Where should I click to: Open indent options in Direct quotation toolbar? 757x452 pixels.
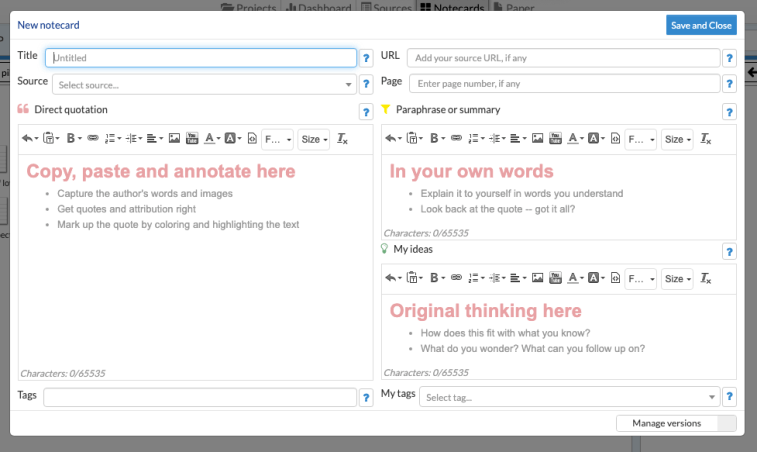(x=134, y=139)
